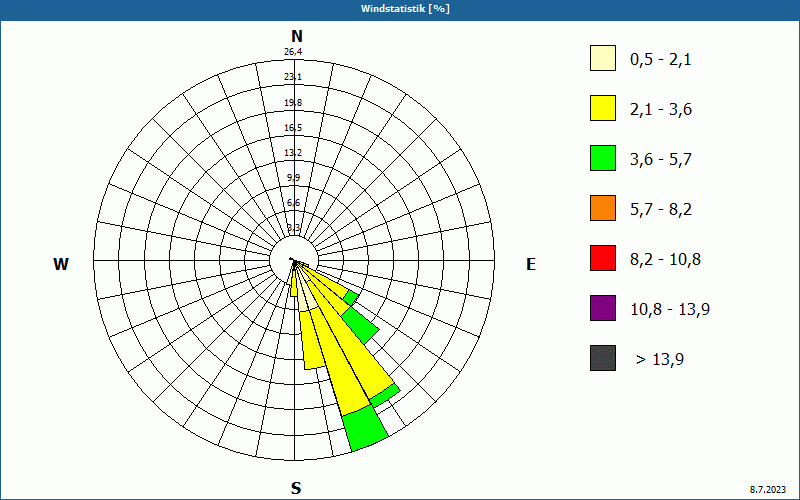The width and height of the screenshot is (800, 500).
Task: Click the legend label '8,2 - 10,8'
Action: (665, 260)
